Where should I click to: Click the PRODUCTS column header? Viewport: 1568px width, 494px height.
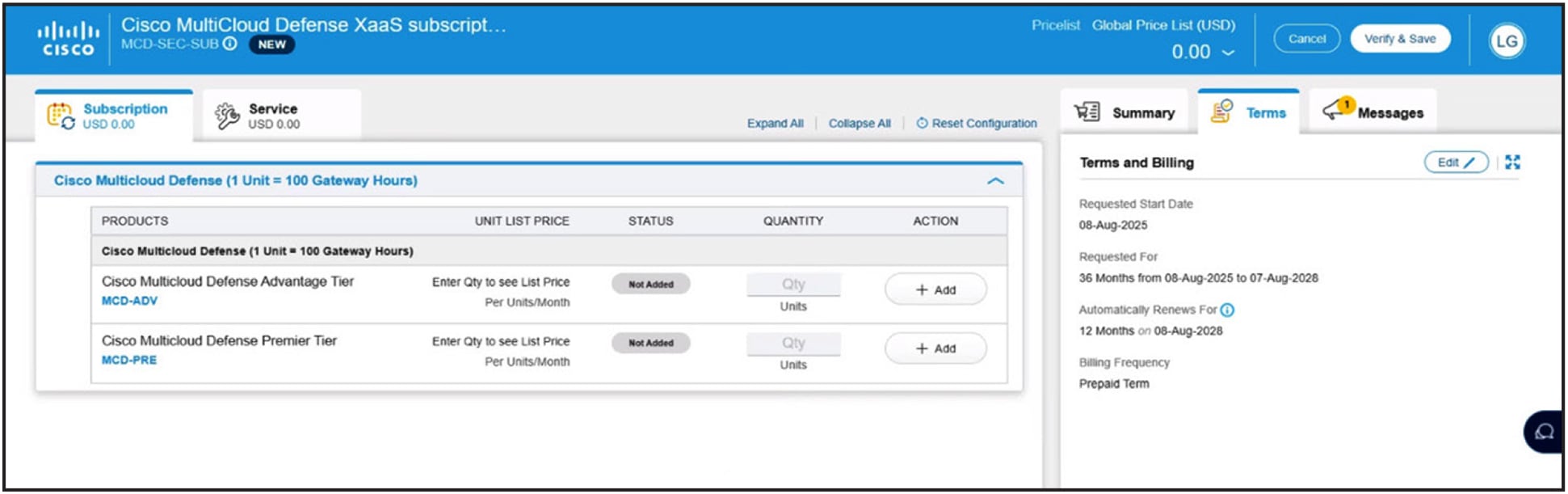coord(135,222)
